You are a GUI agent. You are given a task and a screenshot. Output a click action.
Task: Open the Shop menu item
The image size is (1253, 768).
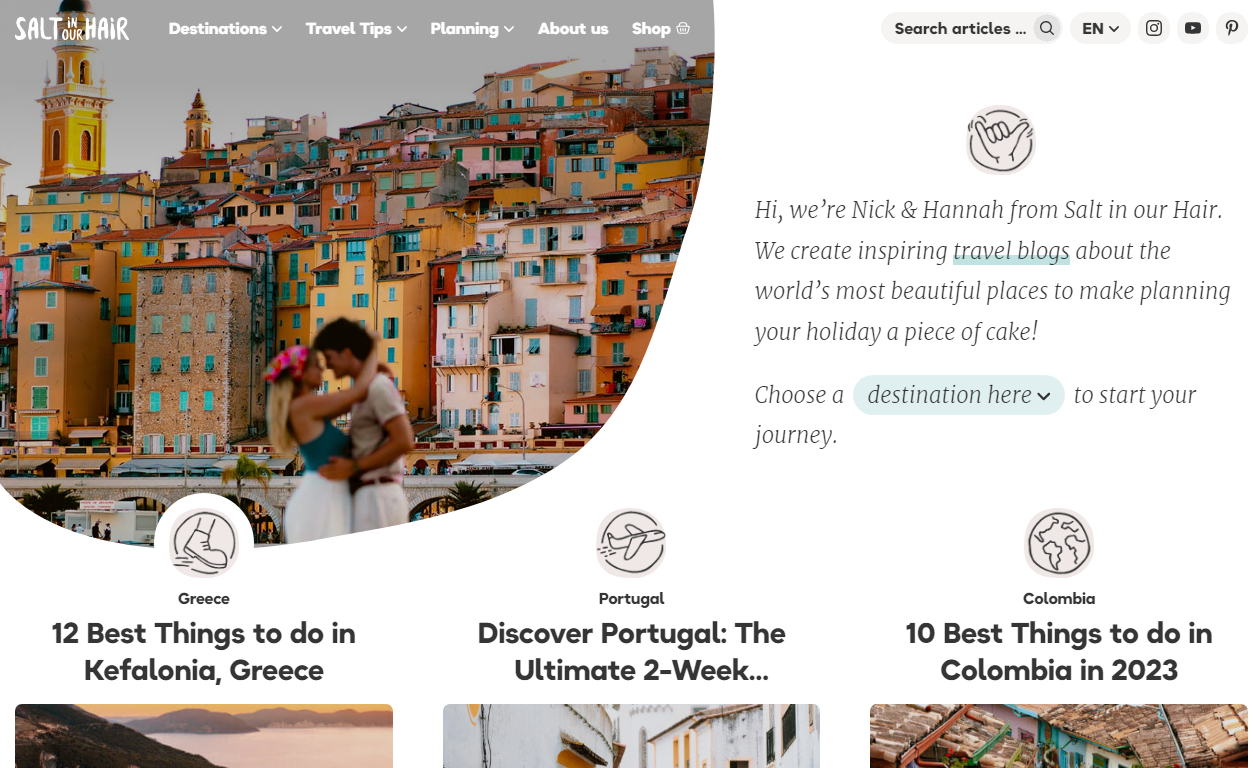[x=661, y=29]
